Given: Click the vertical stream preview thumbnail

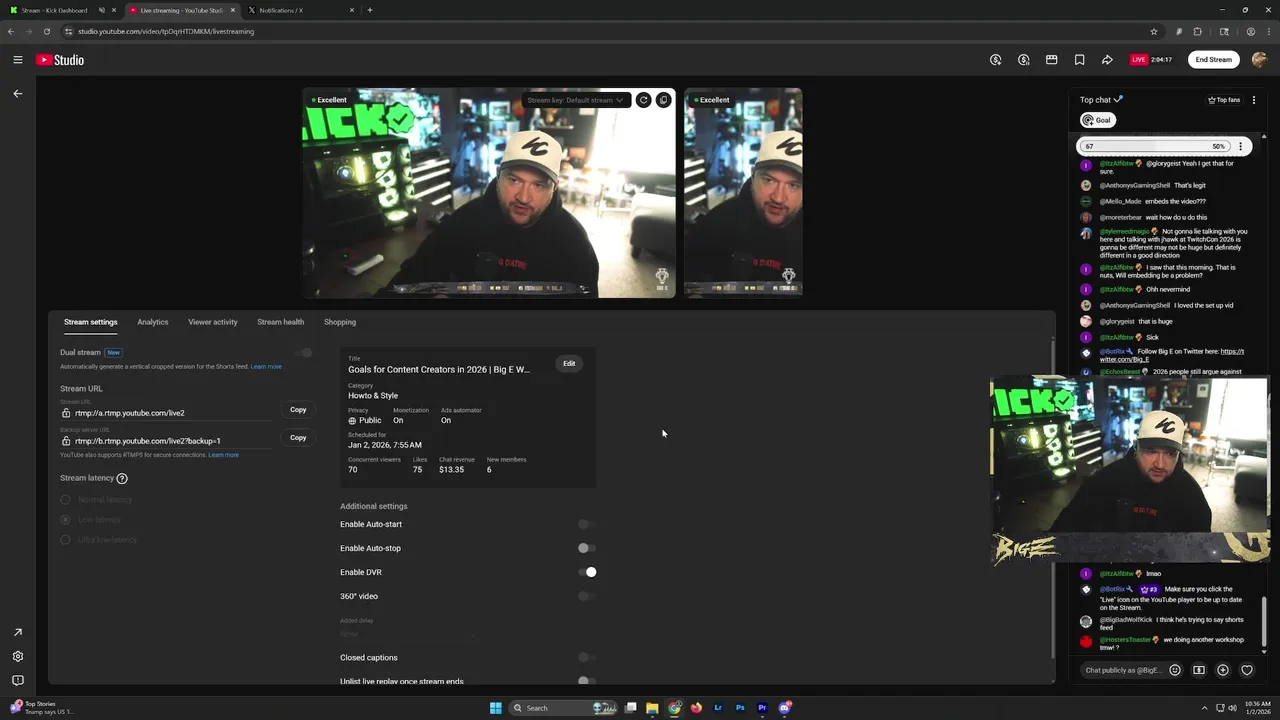Looking at the screenshot, I should pos(743,193).
